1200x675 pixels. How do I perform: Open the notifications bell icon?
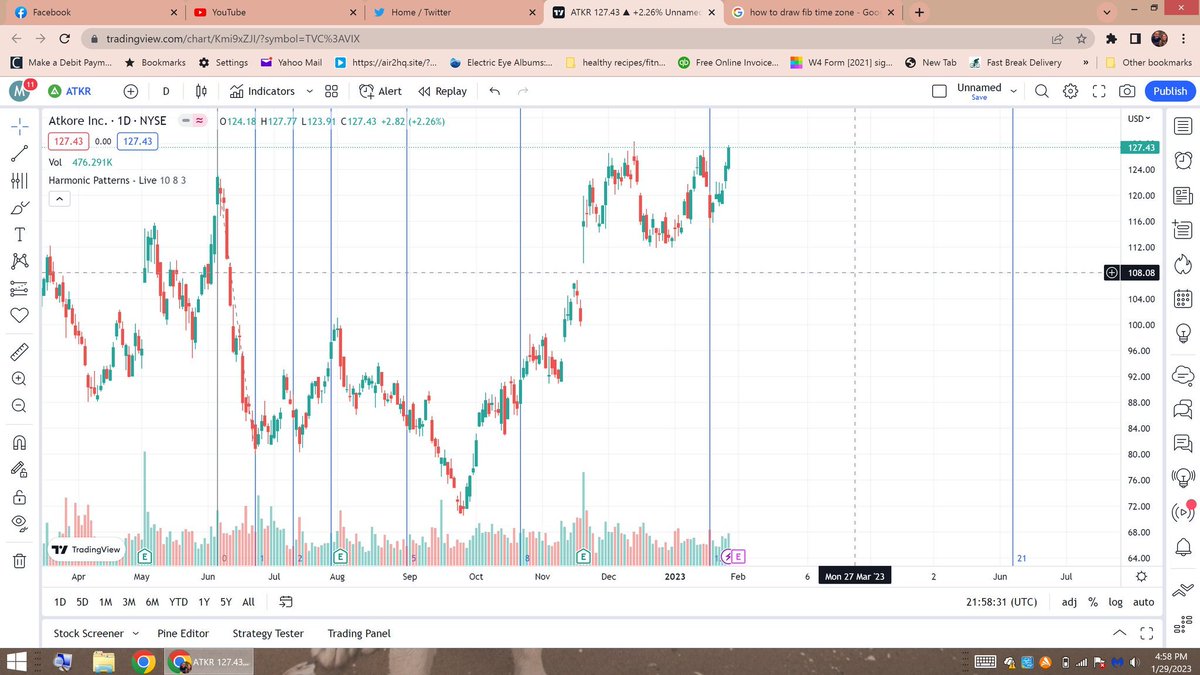(1182, 546)
